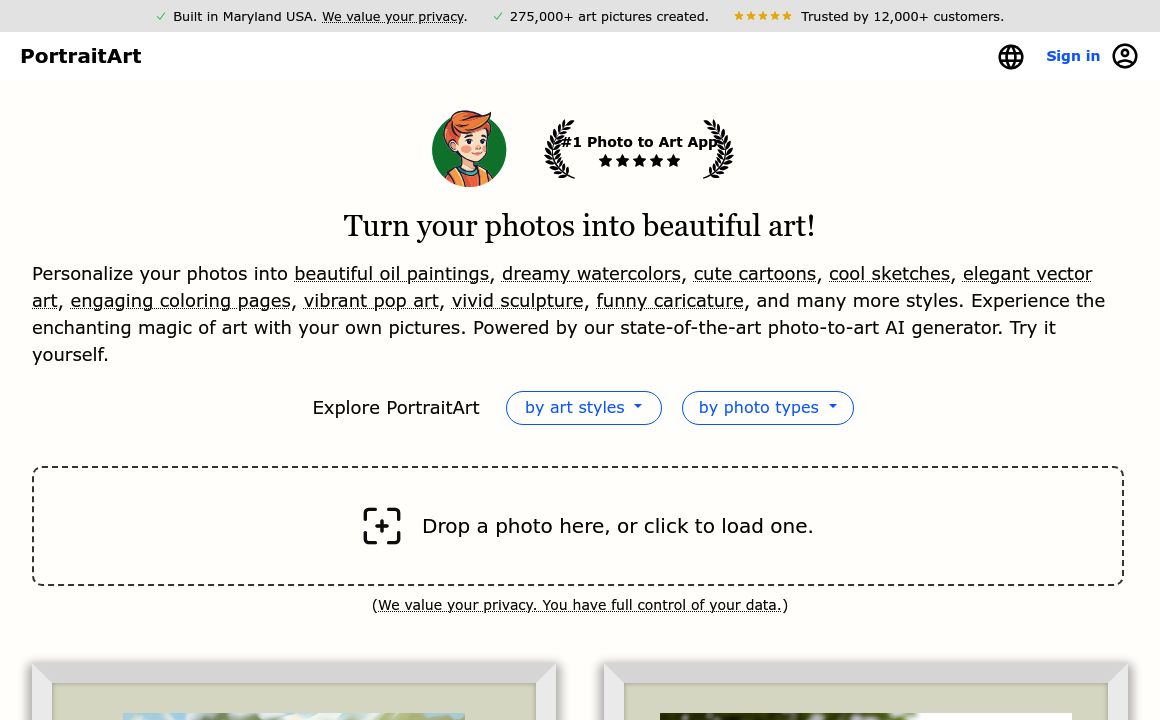The width and height of the screenshot is (1160, 720).
Task: Open the beautiful oil paintings link
Action: (x=391, y=274)
